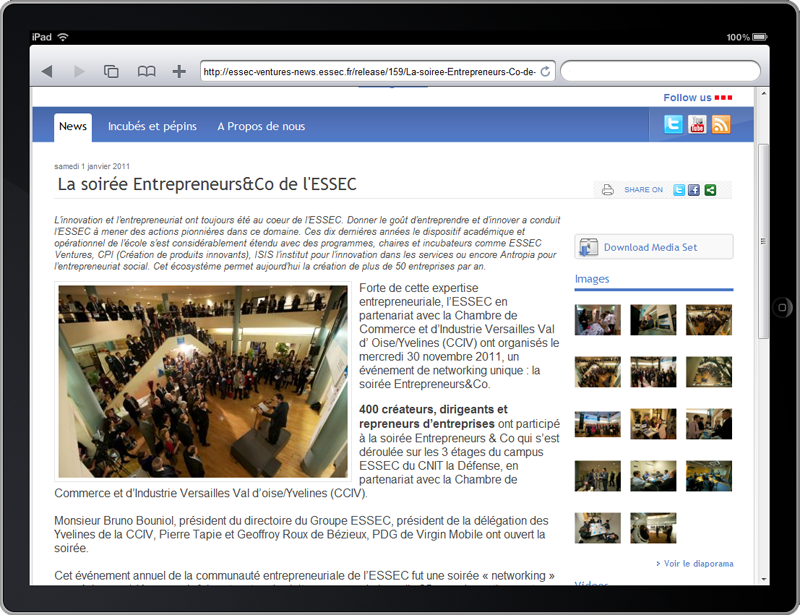The width and height of the screenshot is (800, 615).
Task: Share on Twitter via small share icon
Action: [x=679, y=190]
